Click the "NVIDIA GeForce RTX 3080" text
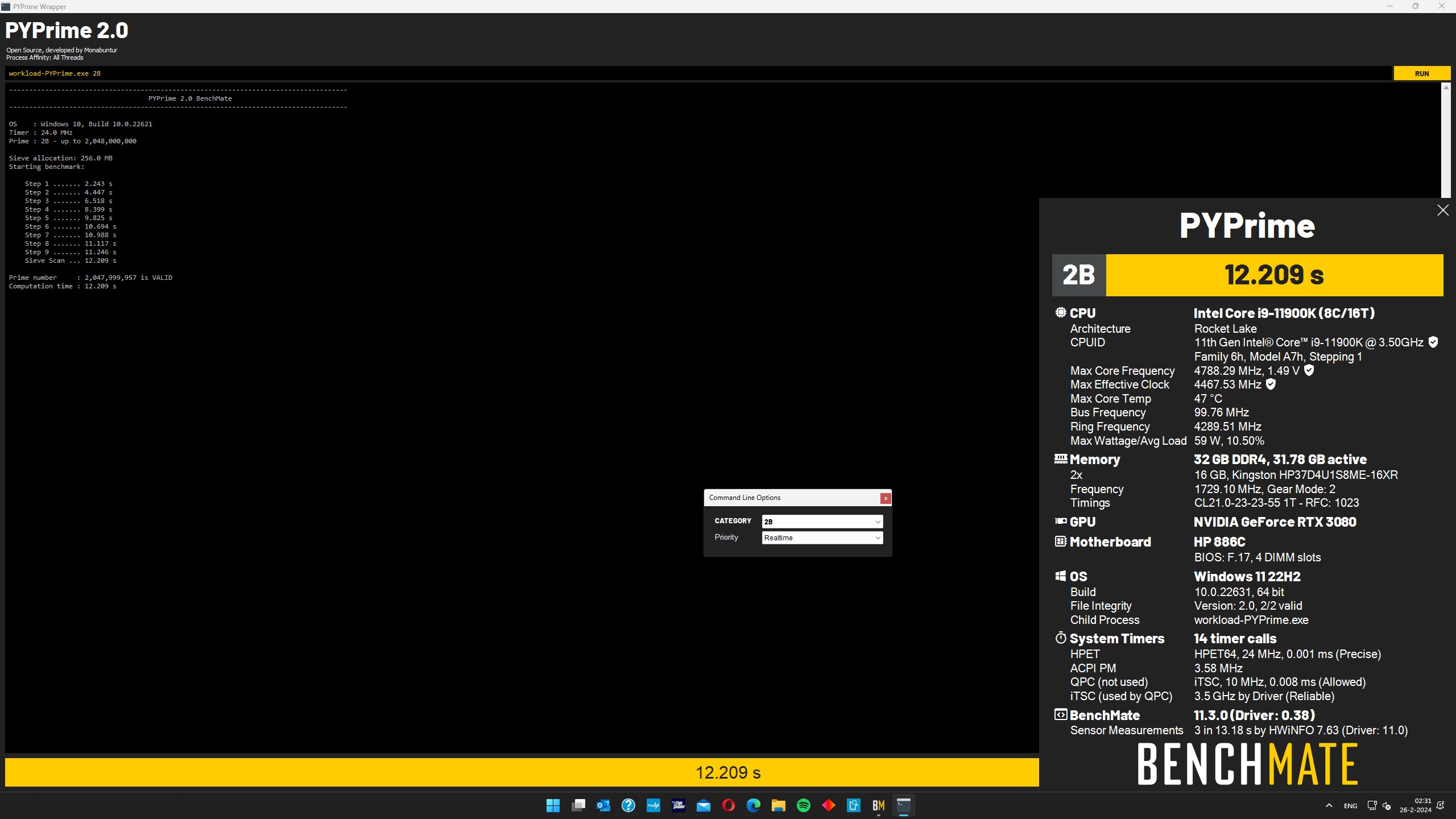 click(1275, 522)
